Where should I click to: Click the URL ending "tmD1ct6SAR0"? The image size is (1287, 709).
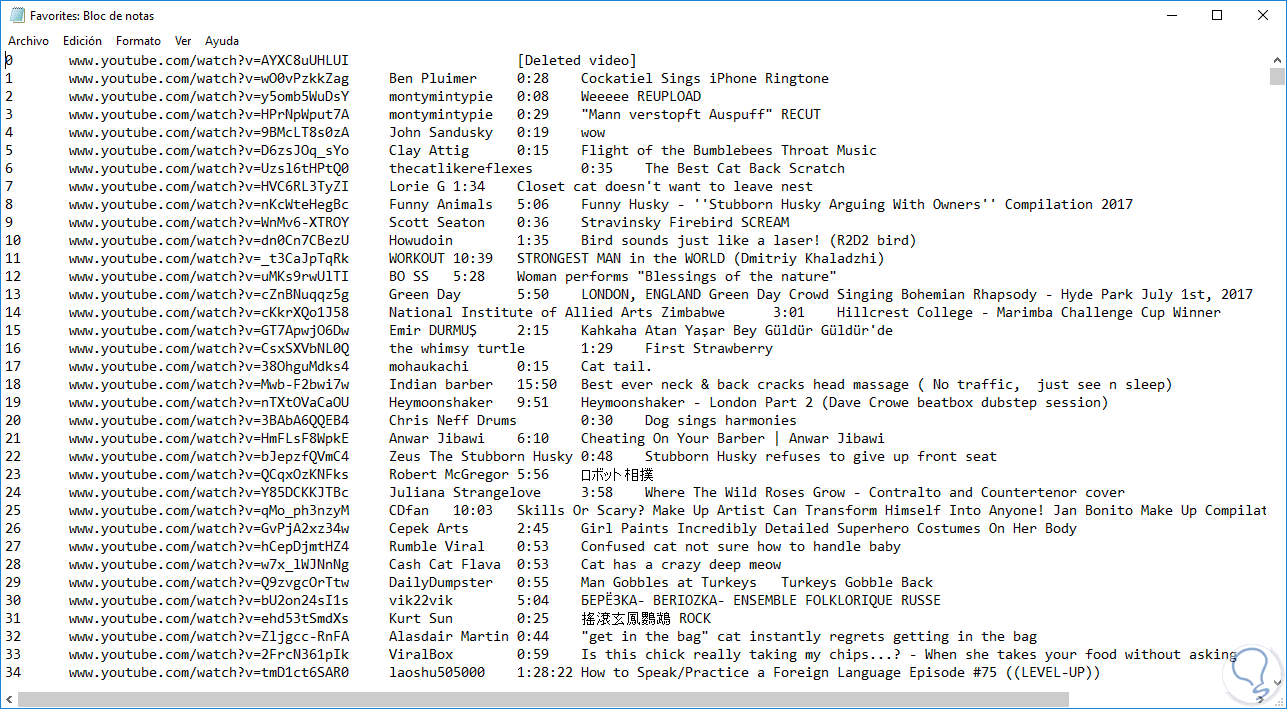click(x=209, y=672)
